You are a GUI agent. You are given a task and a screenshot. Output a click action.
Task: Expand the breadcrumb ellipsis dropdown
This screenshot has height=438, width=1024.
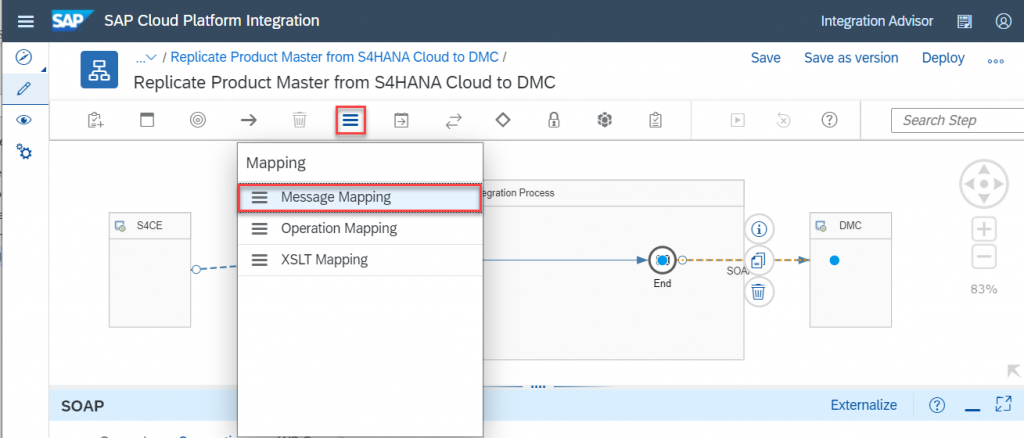pyautogui.click(x=146, y=58)
